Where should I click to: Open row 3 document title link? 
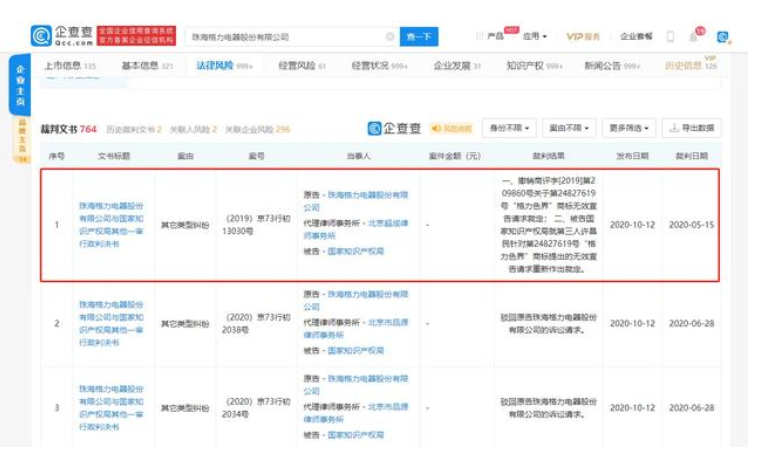coord(111,408)
